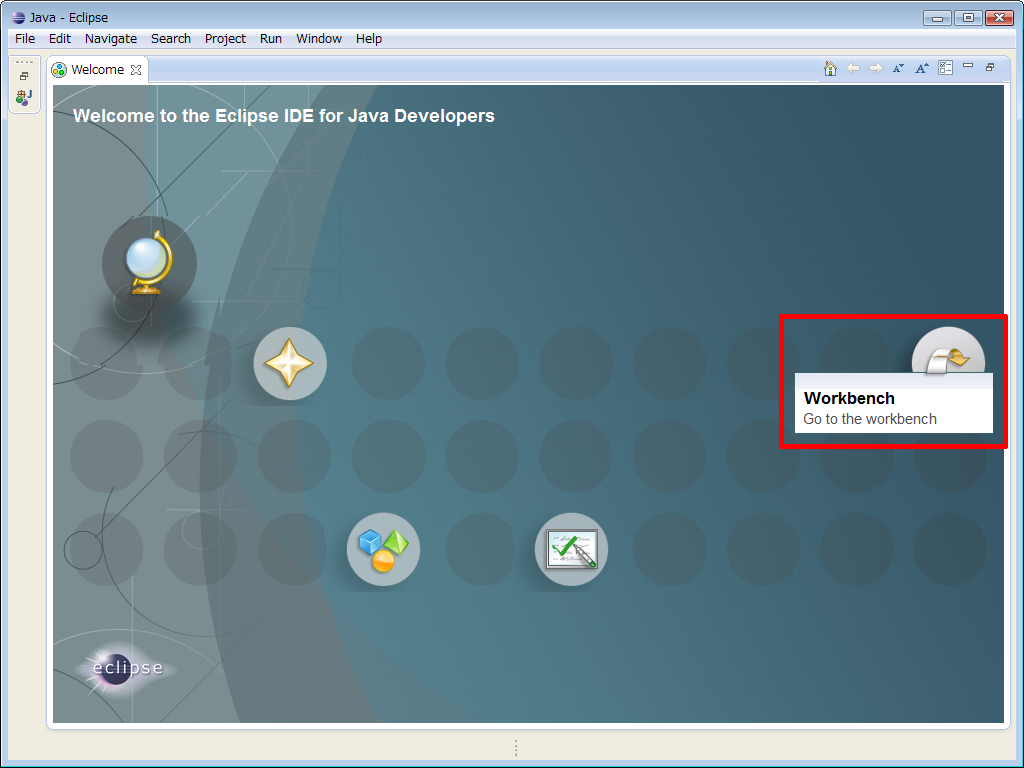The width and height of the screenshot is (1024, 768).
Task: Go to the Workbench arrow icon
Action: (x=948, y=353)
